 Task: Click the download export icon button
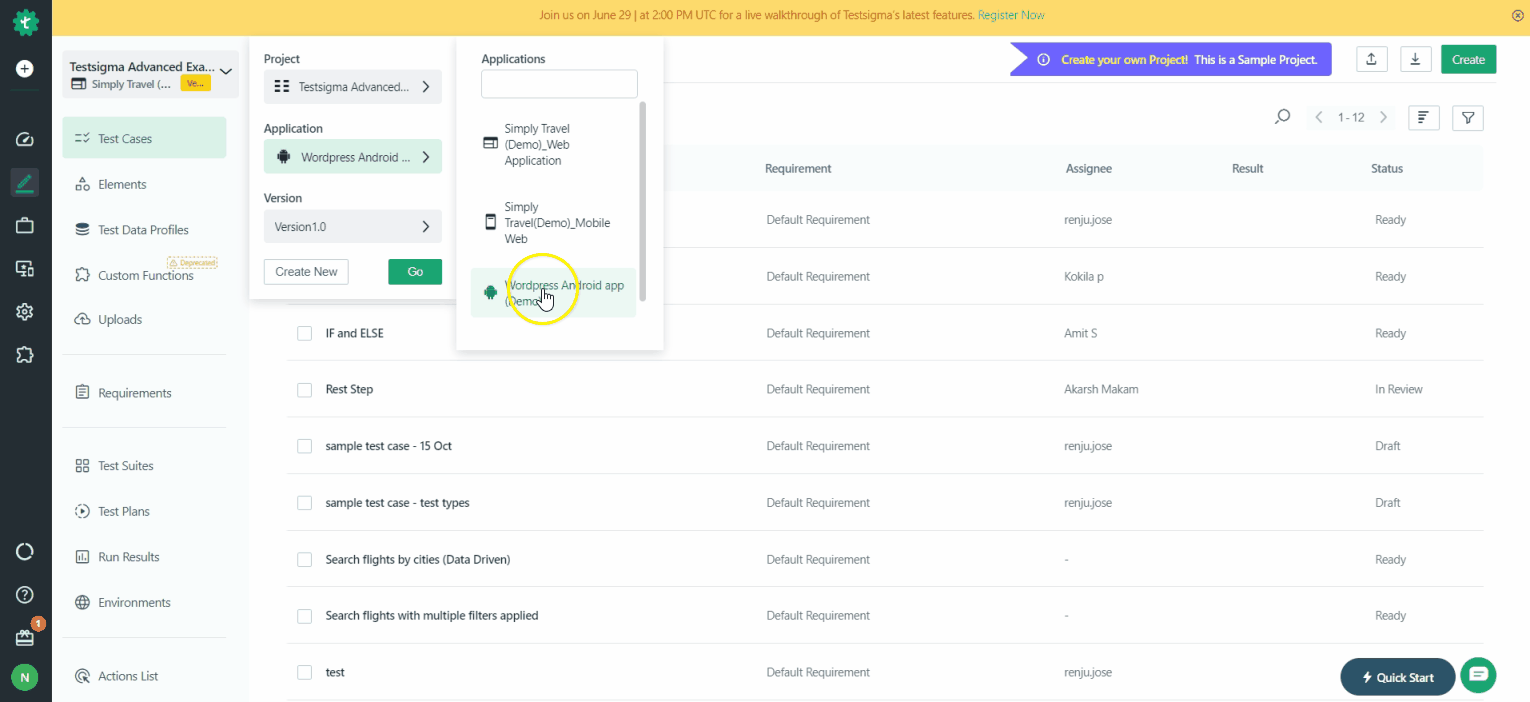(x=1415, y=59)
